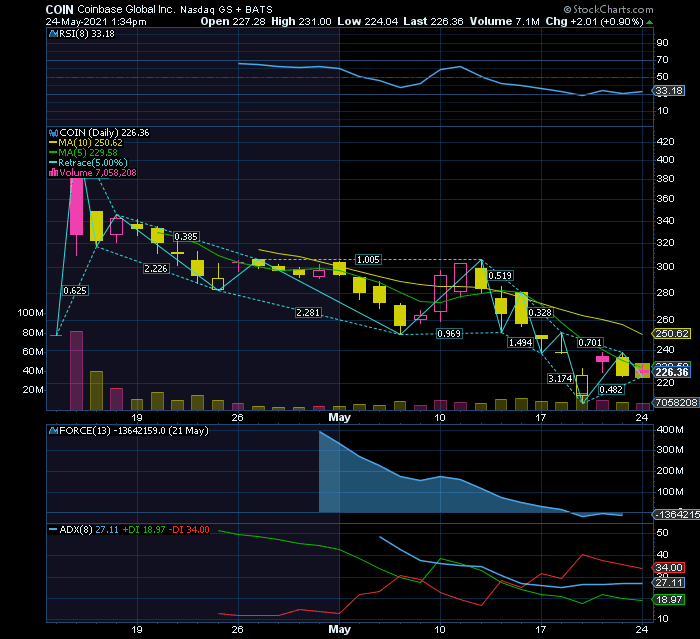
Task: Click the green 18.97 ADX panel tag
Action: click(669, 600)
